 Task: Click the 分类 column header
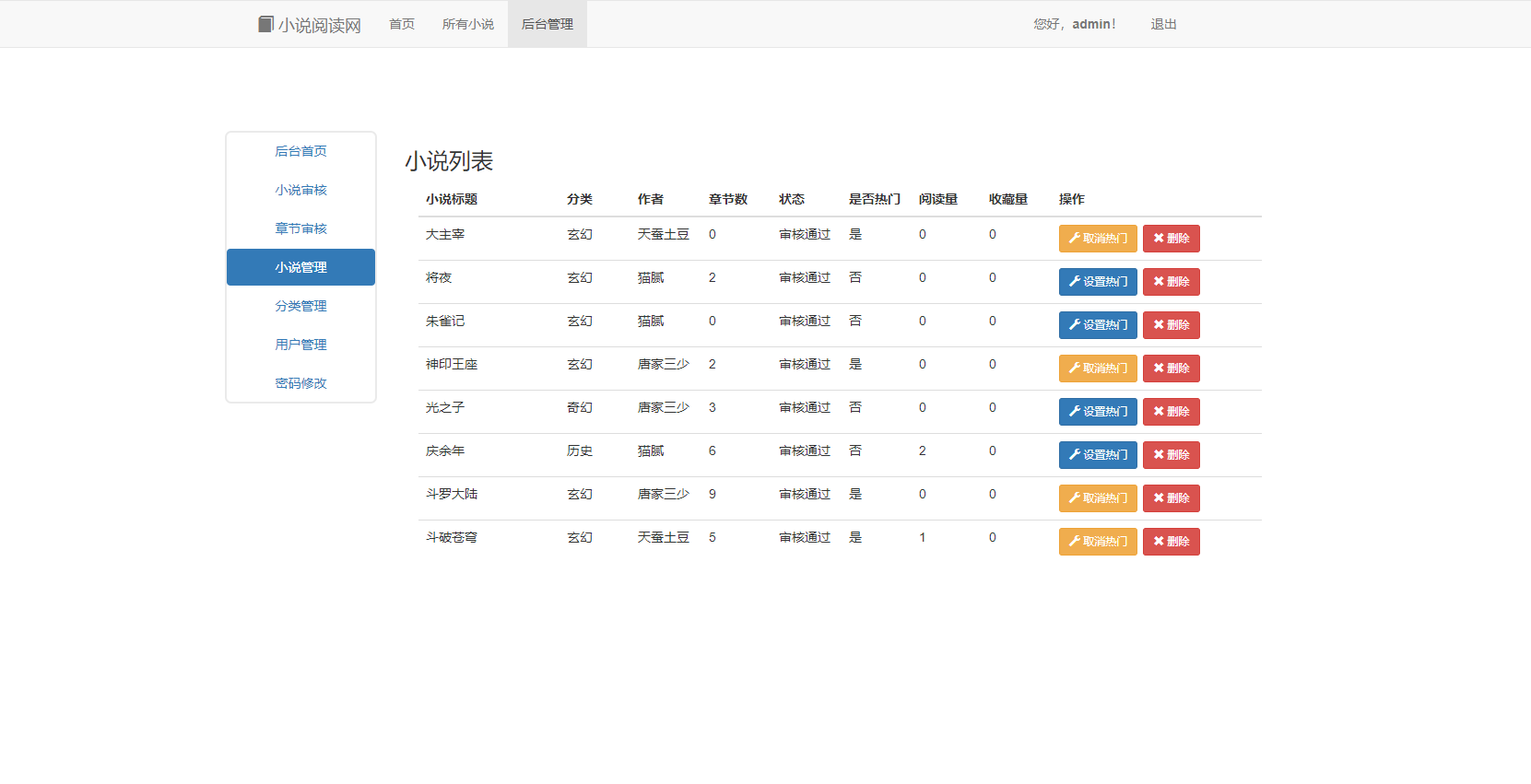[580, 199]
